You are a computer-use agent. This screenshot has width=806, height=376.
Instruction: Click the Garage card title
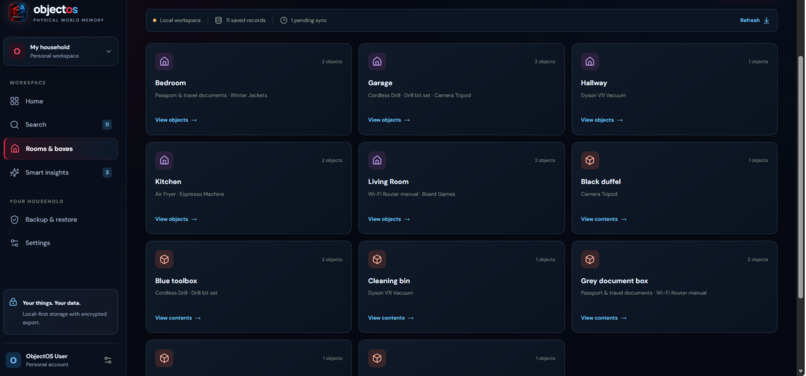point(380,83)
